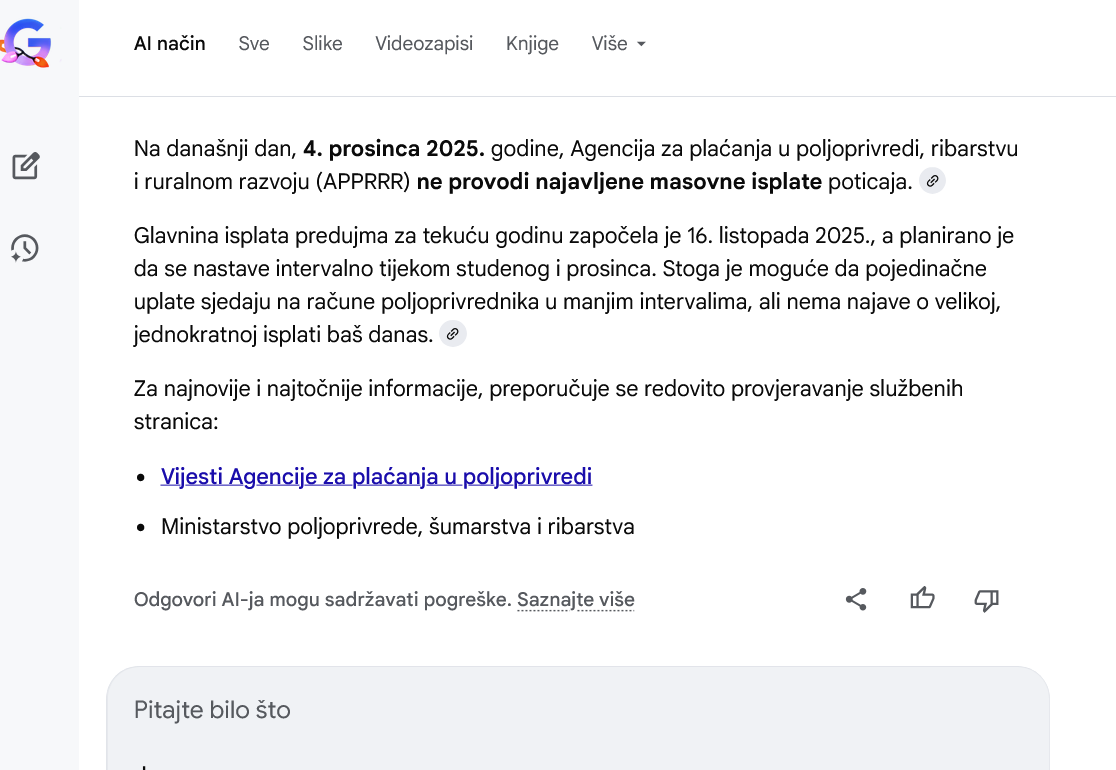The image size is (1116, 770).
Task: Expand the 'Više' dropdown menu
Action: click(618, 43)
